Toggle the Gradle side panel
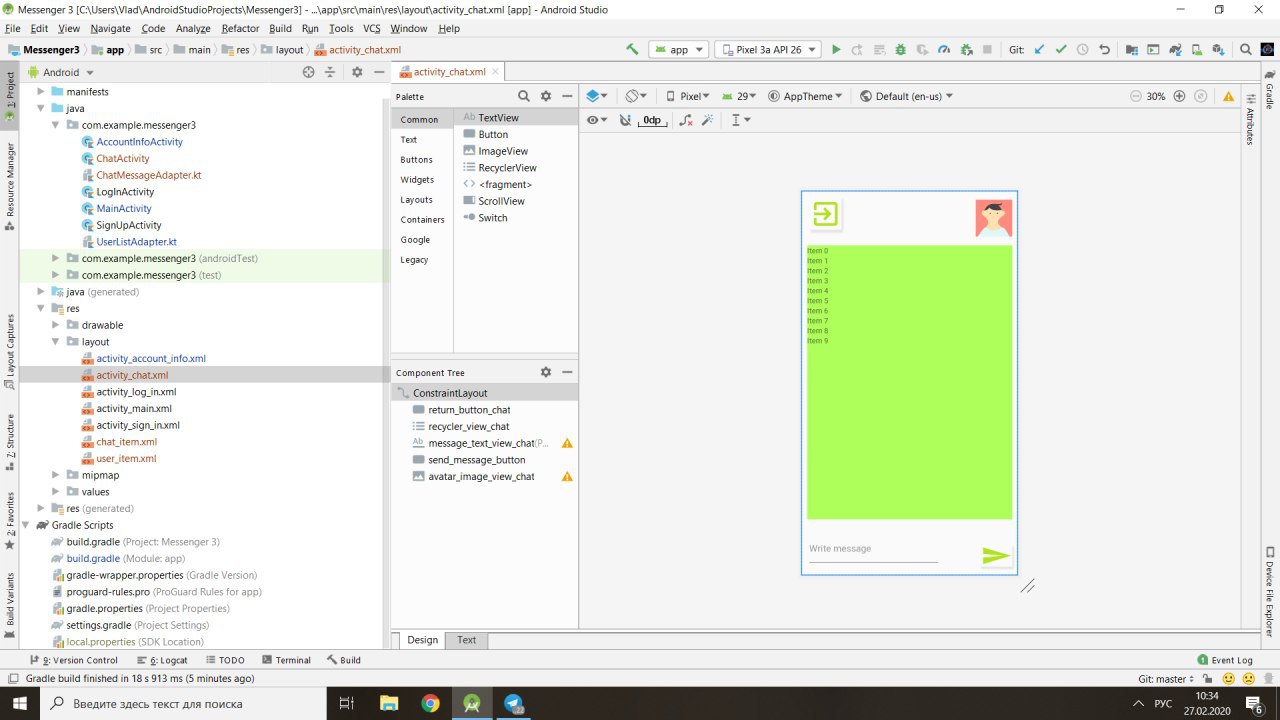1280x720 pixels. pos(1270,90)
